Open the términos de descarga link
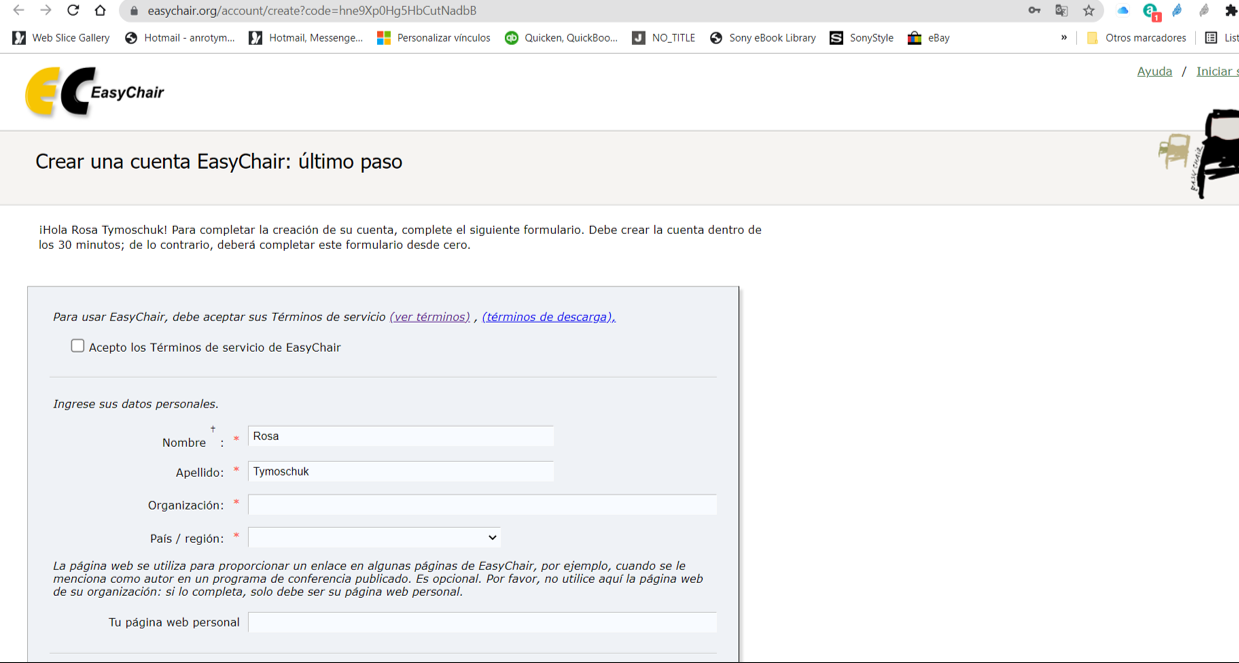Viewport: 1239px width, 663px height. 549,317
